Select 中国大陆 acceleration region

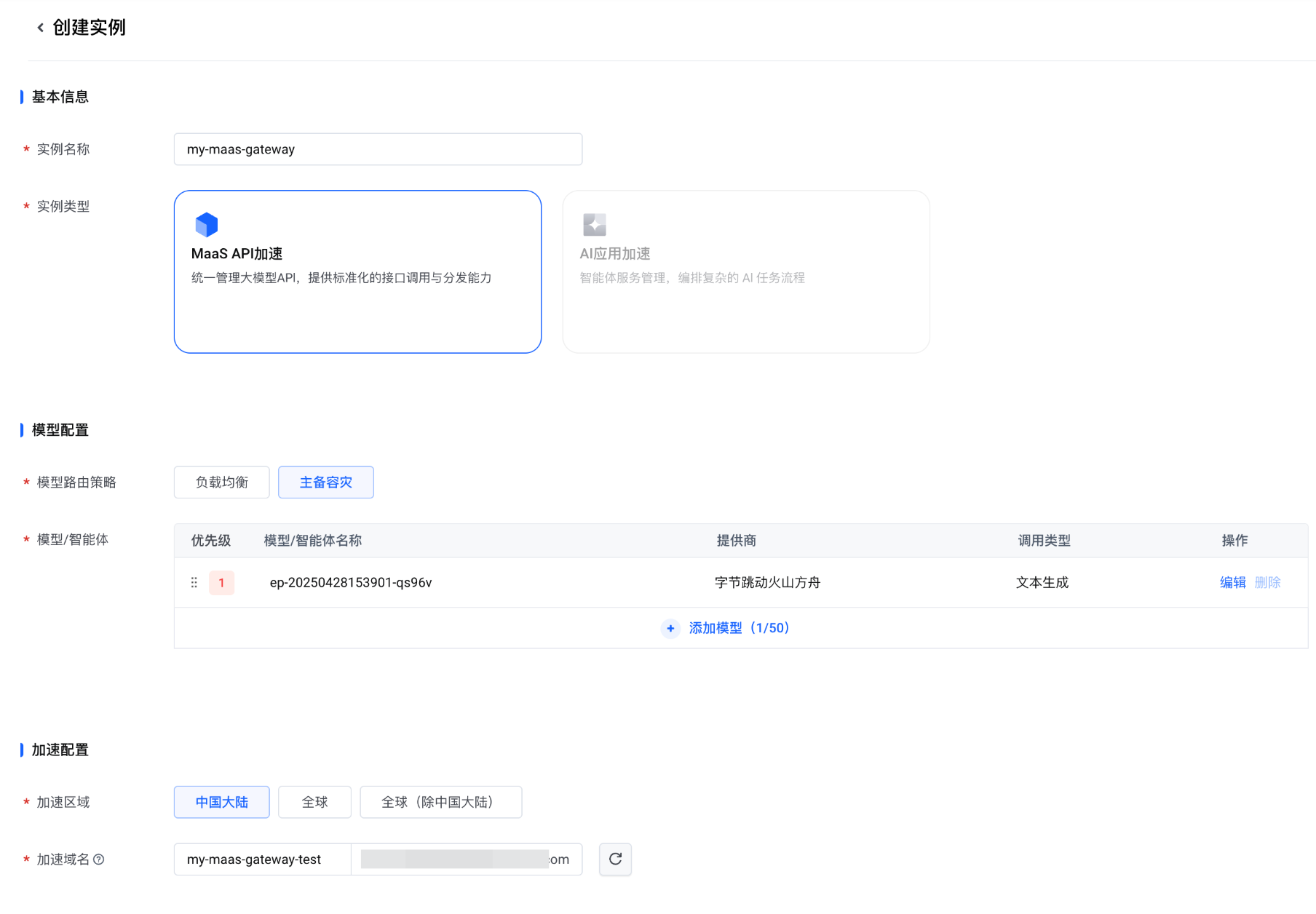pyautogui.click(x=222, y=802)
